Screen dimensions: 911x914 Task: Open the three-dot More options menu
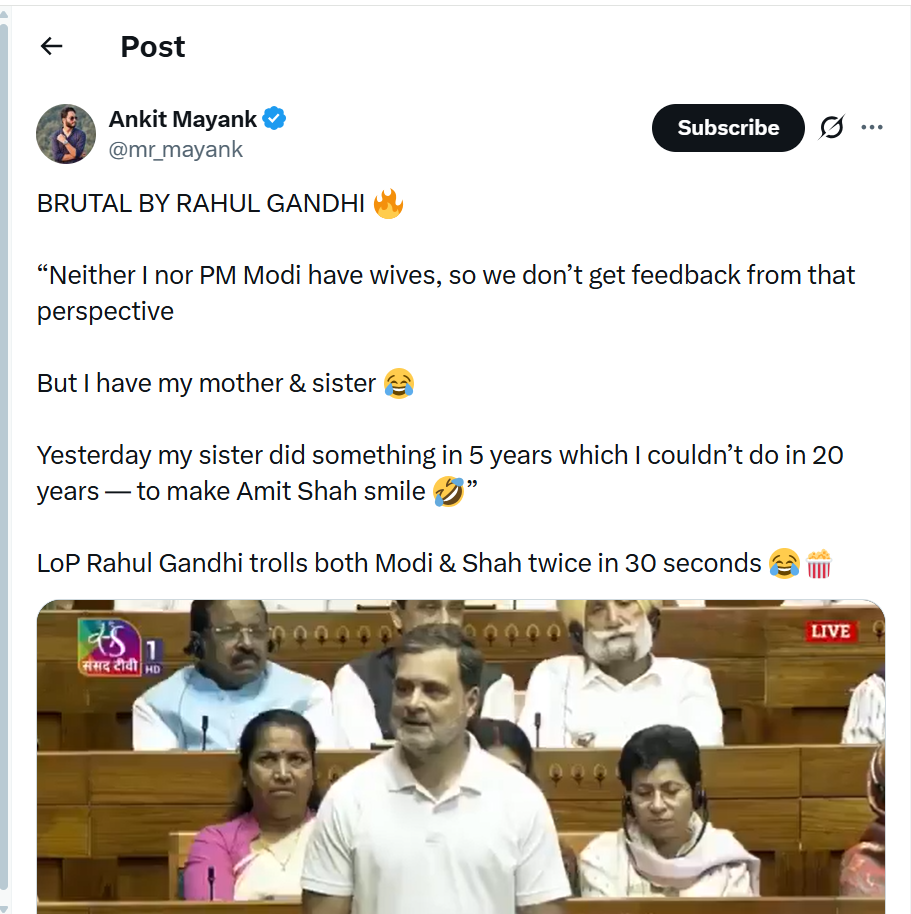(x=872, y=128)
